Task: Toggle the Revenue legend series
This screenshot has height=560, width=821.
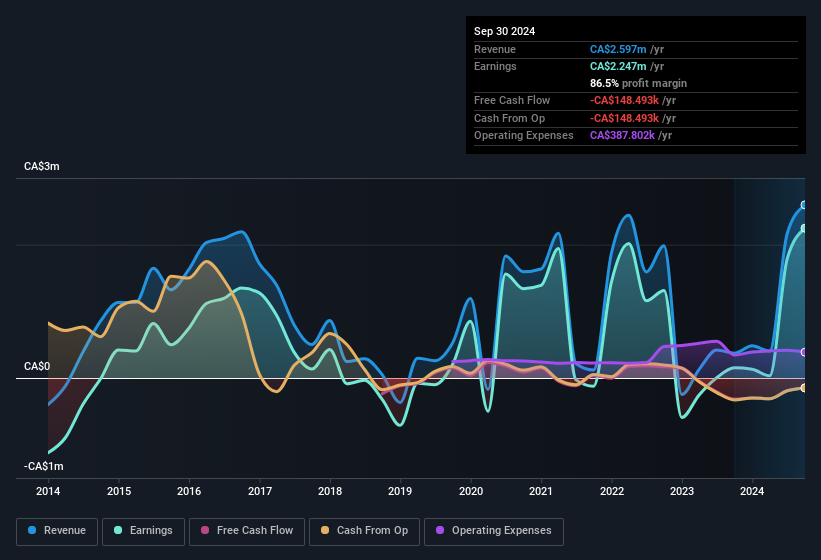Action: [57, 531]
